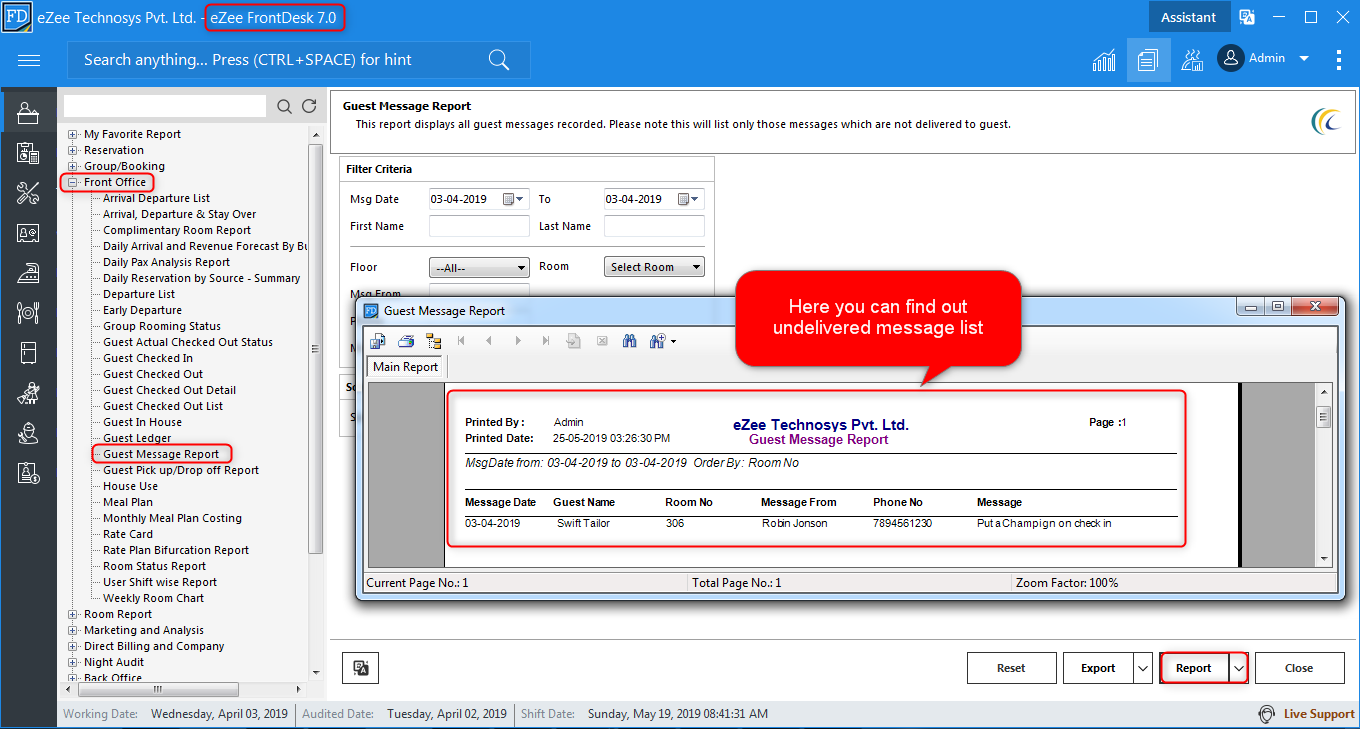The width and height of the screenshot is (1360, 729).
Task: Go to next page in report viewer
Action: pyautogui.click(x=518, y=341)
